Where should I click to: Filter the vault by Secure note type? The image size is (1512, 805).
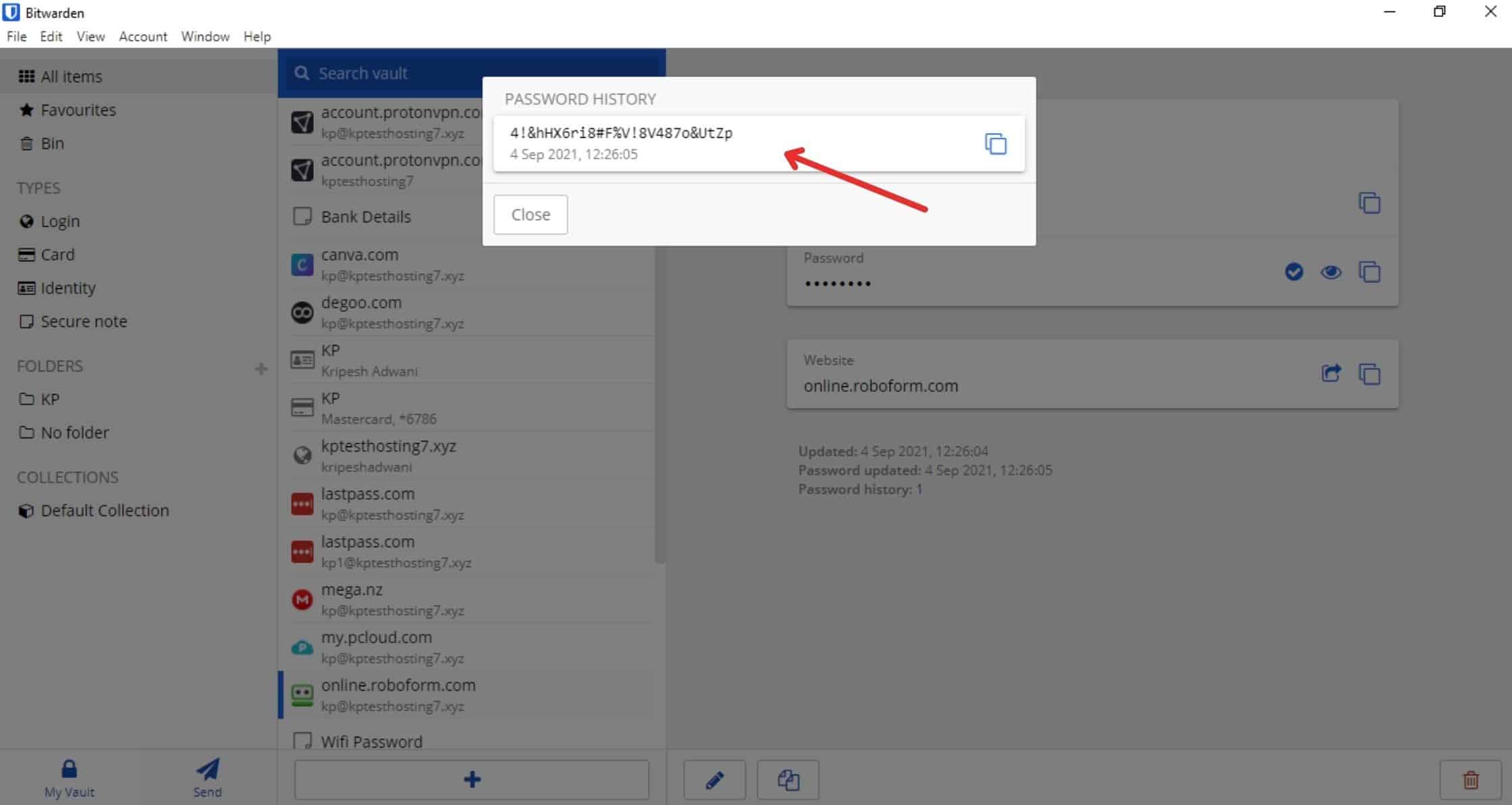click(x=83, y=321)
